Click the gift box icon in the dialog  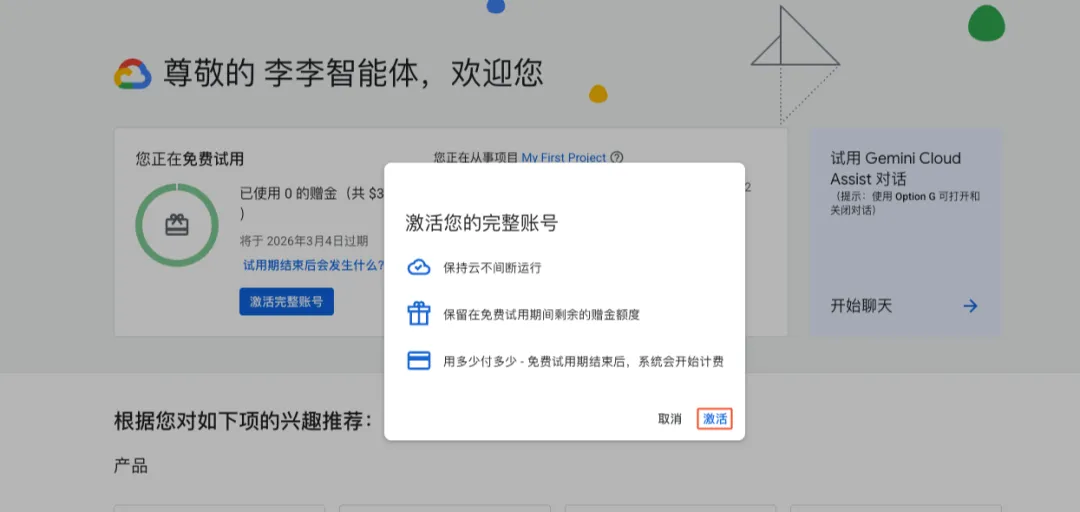[419, 314]
